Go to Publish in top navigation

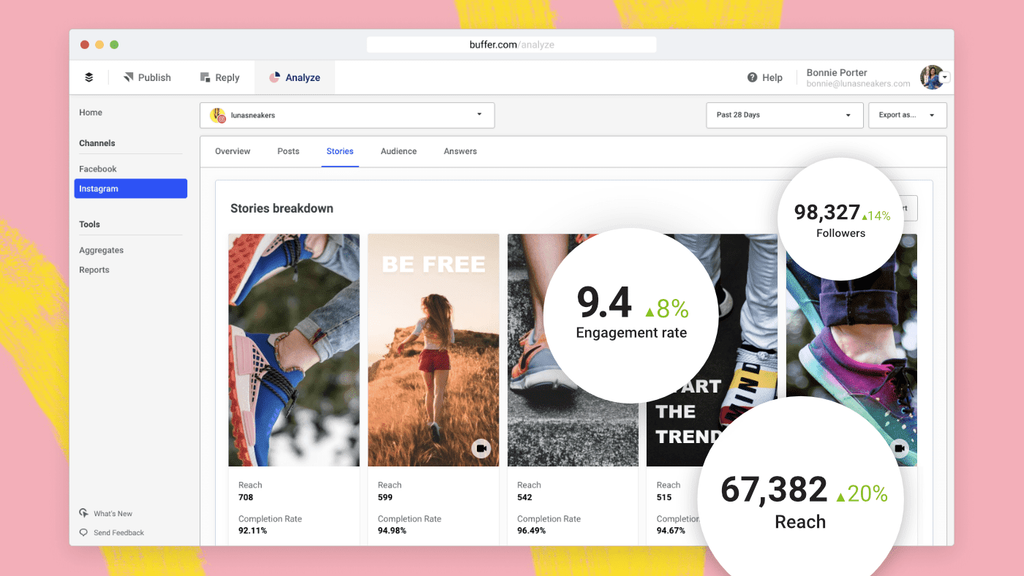pos(147,77)
